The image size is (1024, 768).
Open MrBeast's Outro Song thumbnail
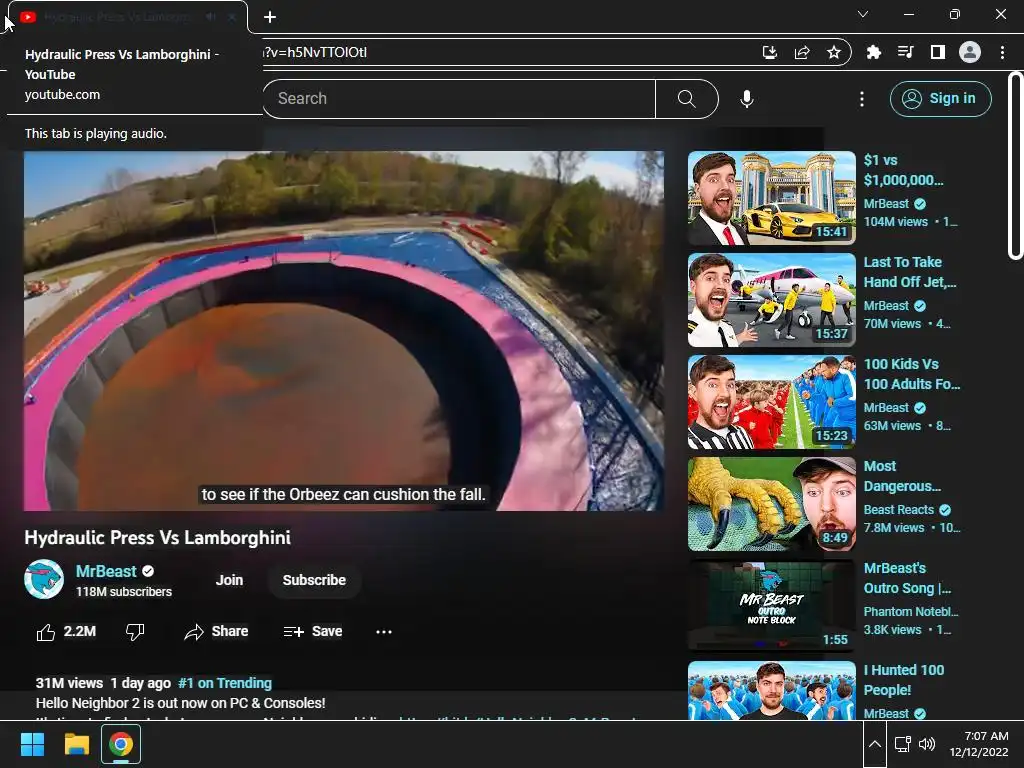(772, 606)
